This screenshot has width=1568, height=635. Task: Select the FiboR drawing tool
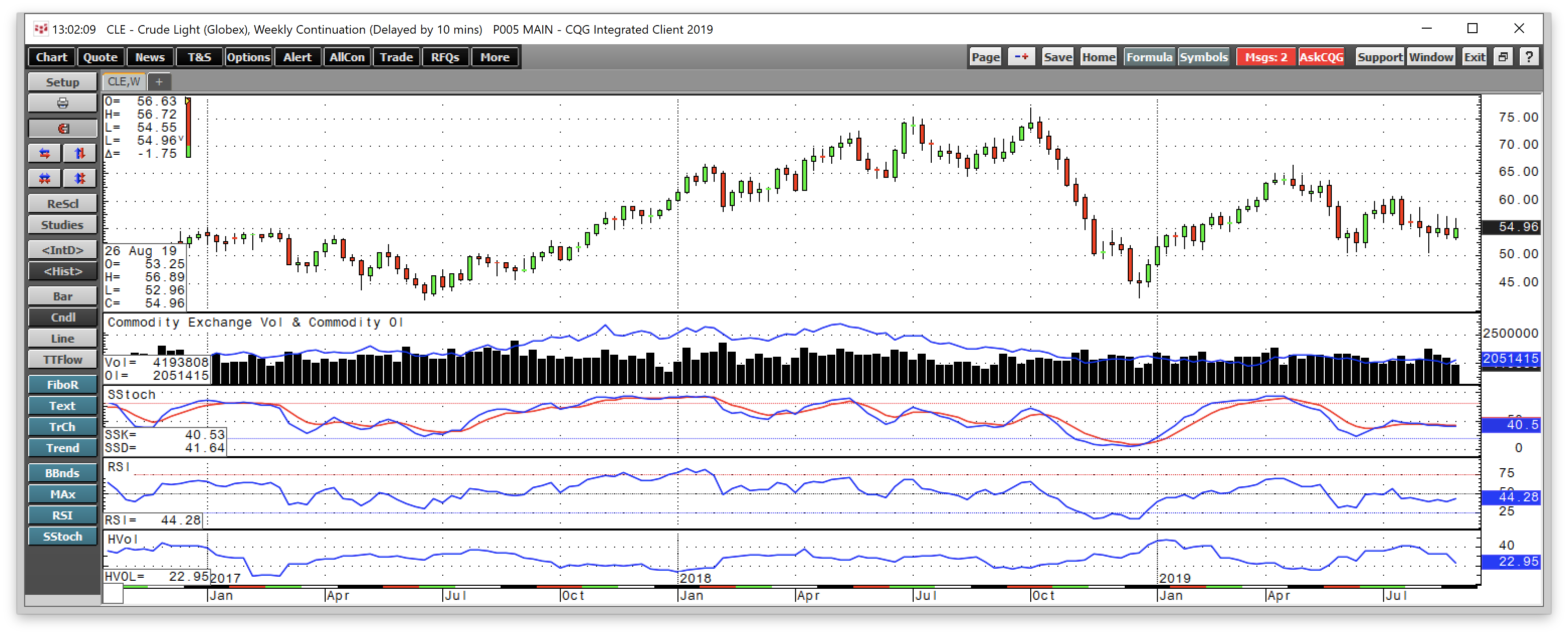pos(63,384)
